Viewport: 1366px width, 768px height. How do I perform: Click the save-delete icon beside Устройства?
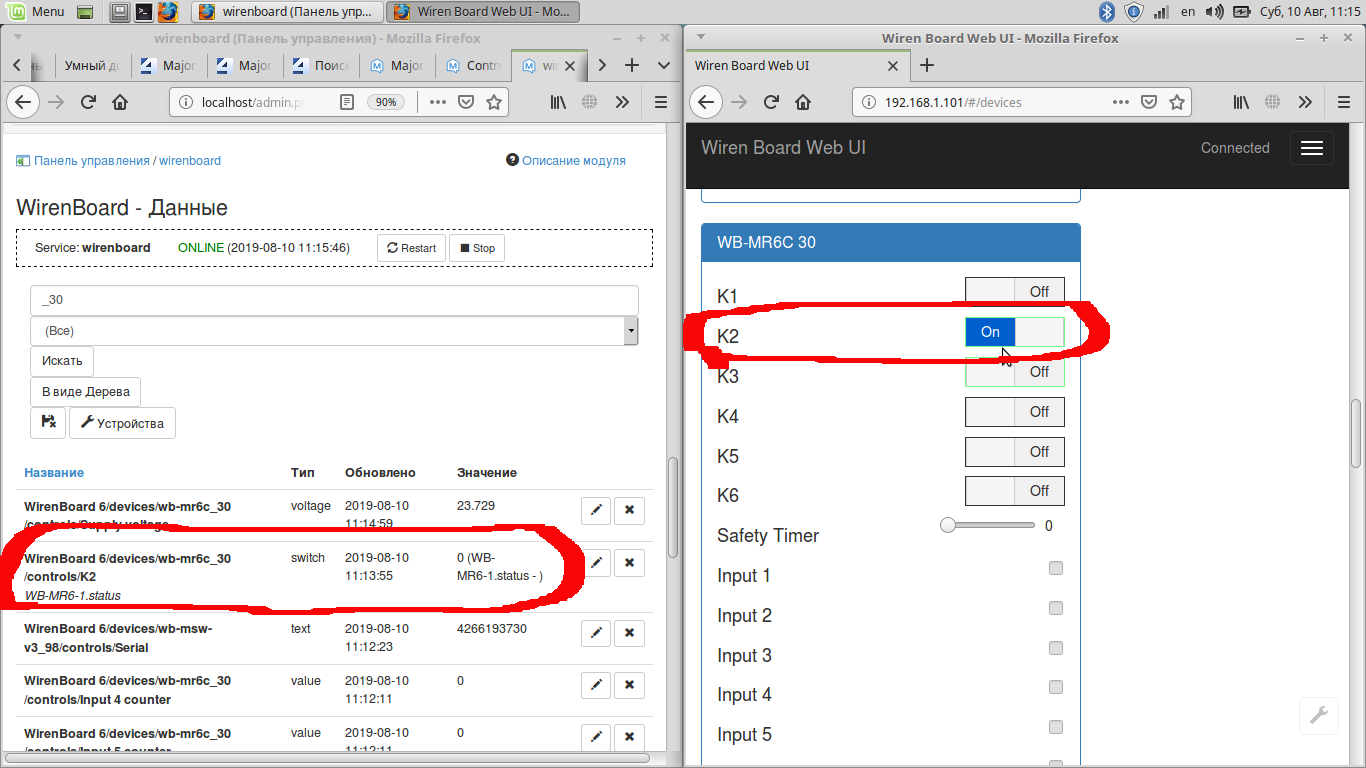48,423
